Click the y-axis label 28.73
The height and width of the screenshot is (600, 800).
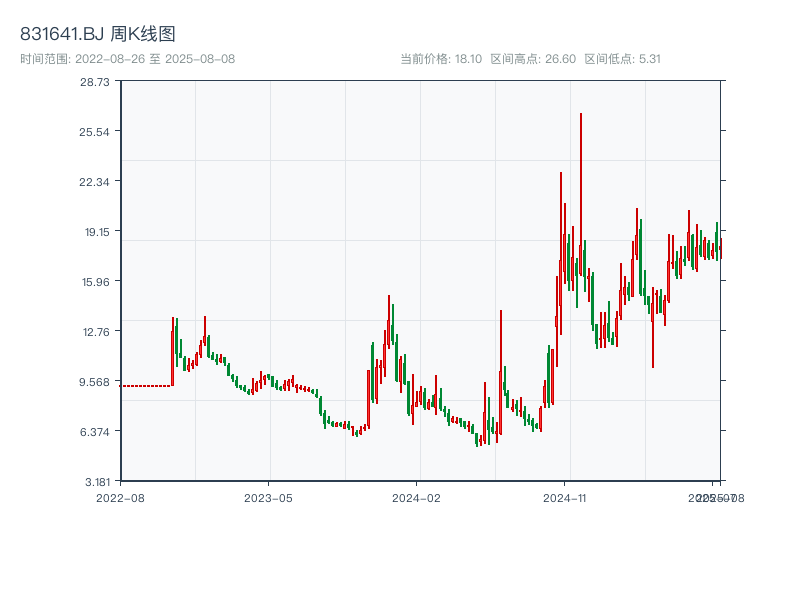(94, 82)
